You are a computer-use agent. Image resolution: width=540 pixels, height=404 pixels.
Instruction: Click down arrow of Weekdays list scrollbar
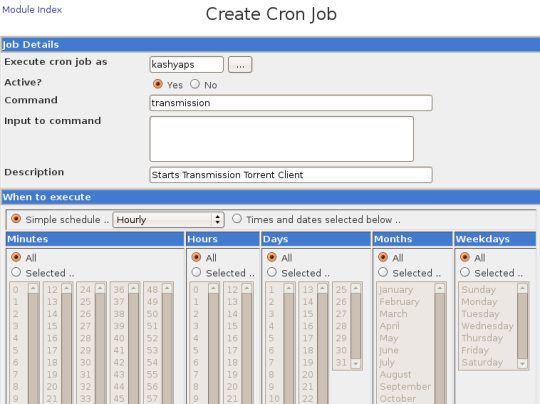pyautogui.click(x=522, y=364)
